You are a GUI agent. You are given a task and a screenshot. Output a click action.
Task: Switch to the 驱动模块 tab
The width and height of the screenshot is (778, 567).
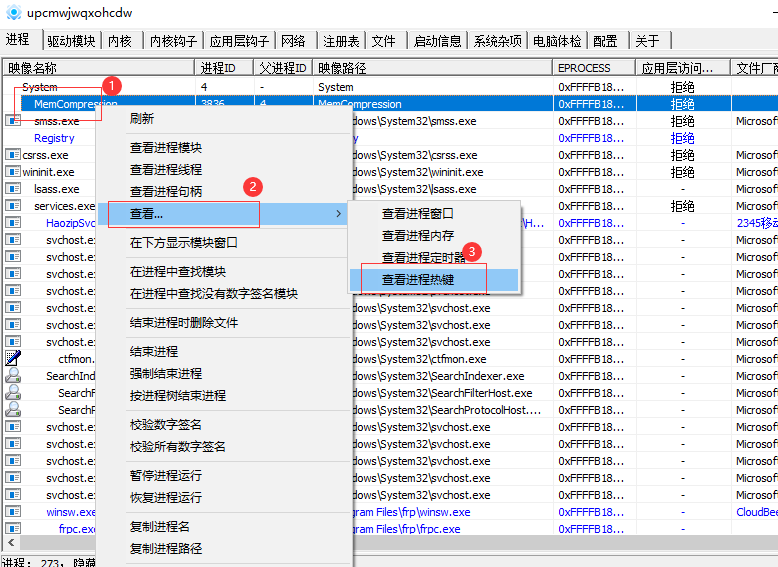coord(71,41)
